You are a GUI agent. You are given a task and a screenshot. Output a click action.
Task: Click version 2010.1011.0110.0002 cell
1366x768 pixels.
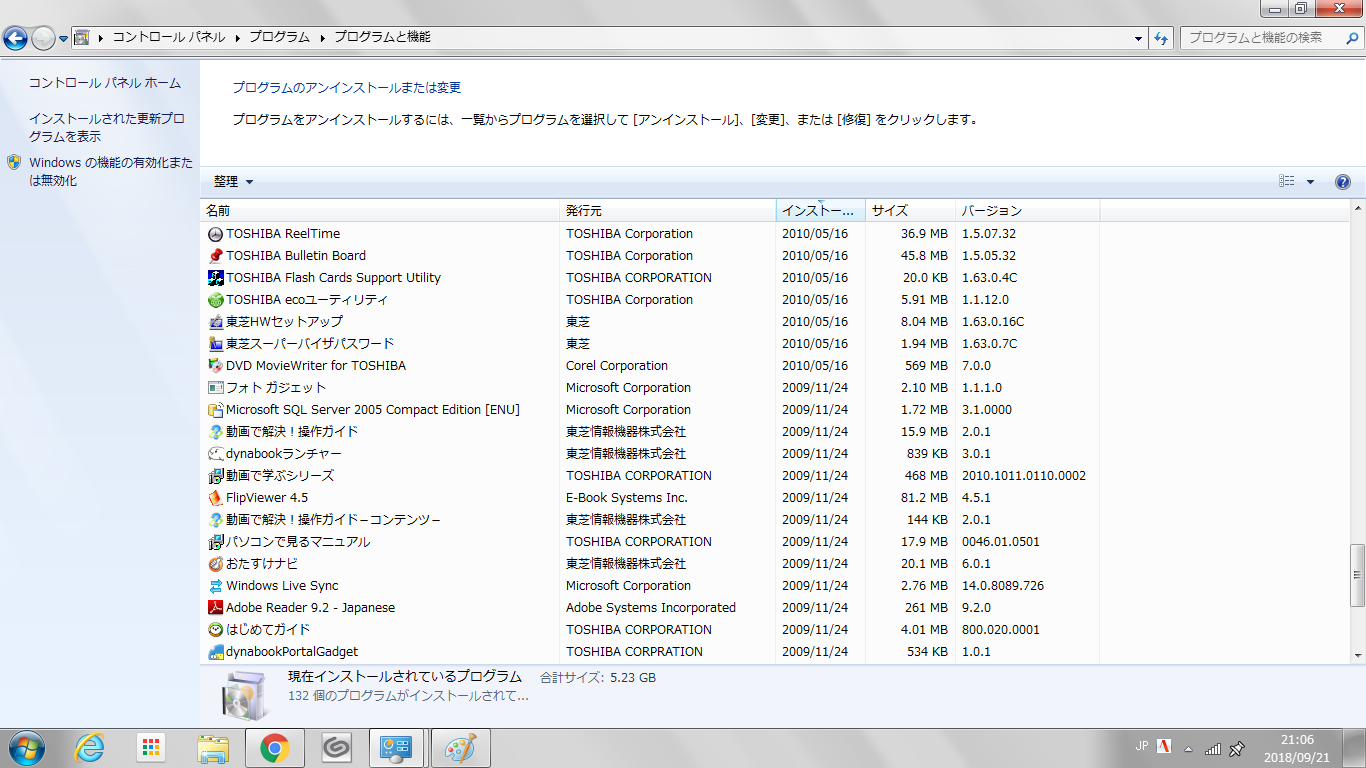[1024, 476]
